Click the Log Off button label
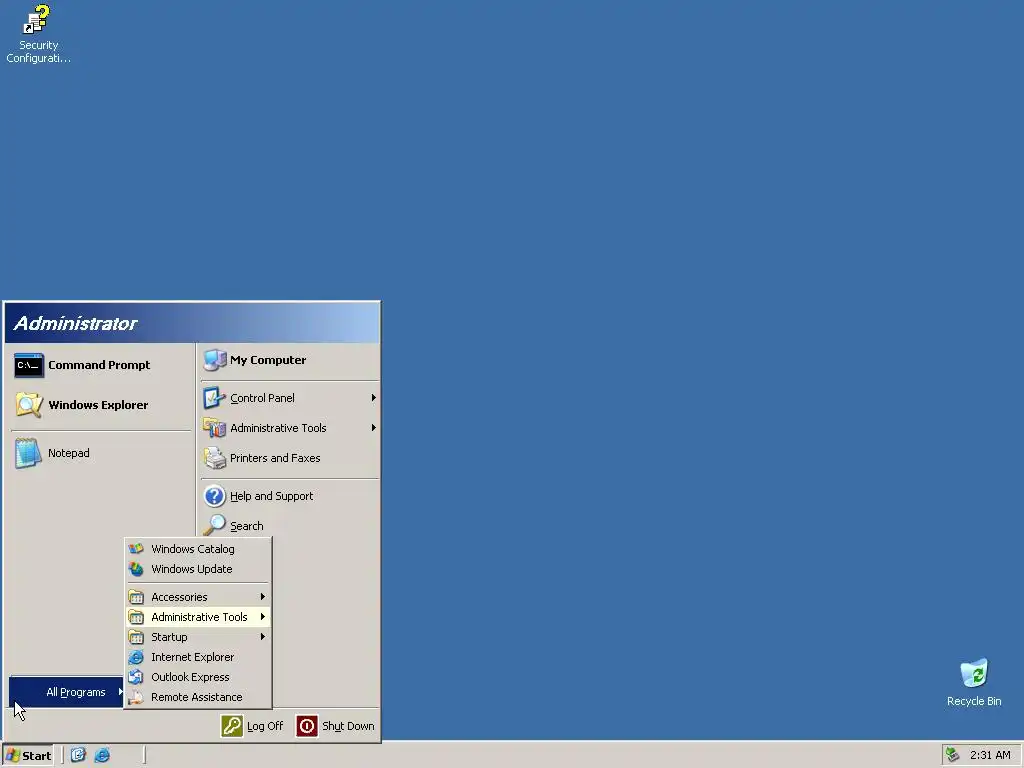The height and width of the screenshot is (768, 1024). pos(265,726)
